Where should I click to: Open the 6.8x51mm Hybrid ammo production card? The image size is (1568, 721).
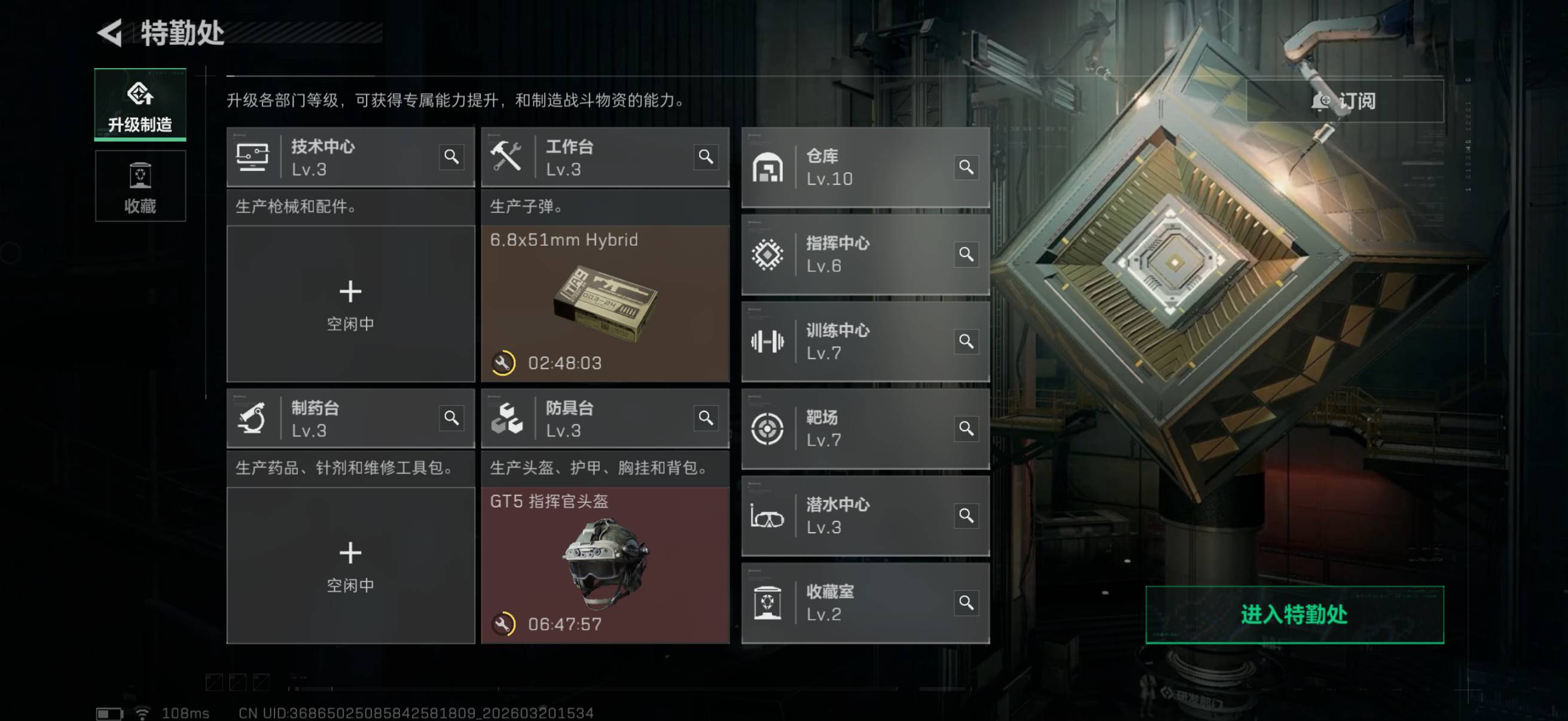[x=605, y=304]
